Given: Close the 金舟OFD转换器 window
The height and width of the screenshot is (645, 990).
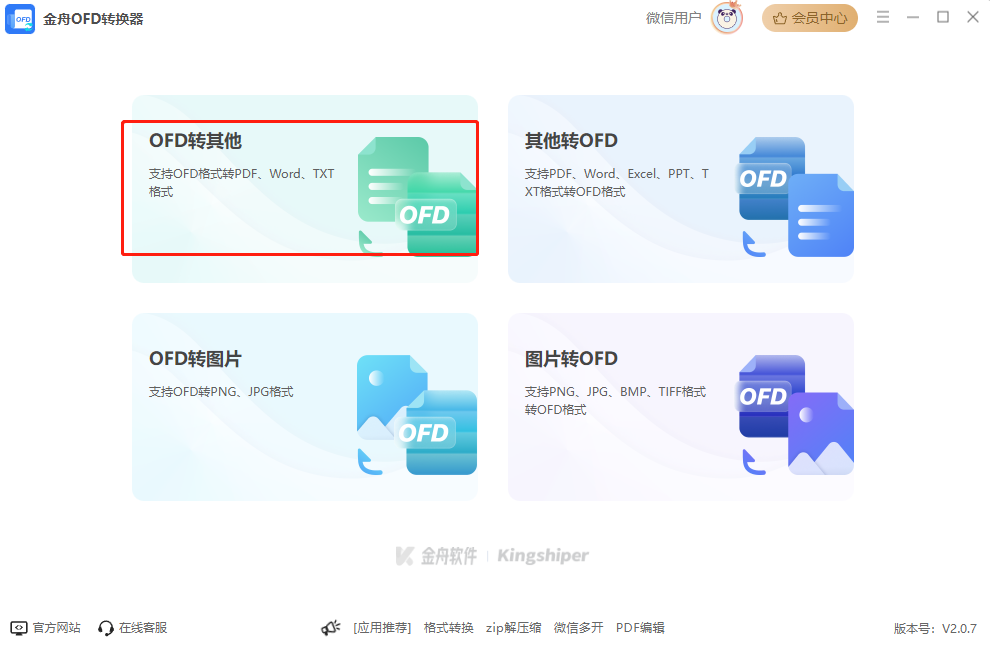Looking at the screenshot, I should (973, 17).
